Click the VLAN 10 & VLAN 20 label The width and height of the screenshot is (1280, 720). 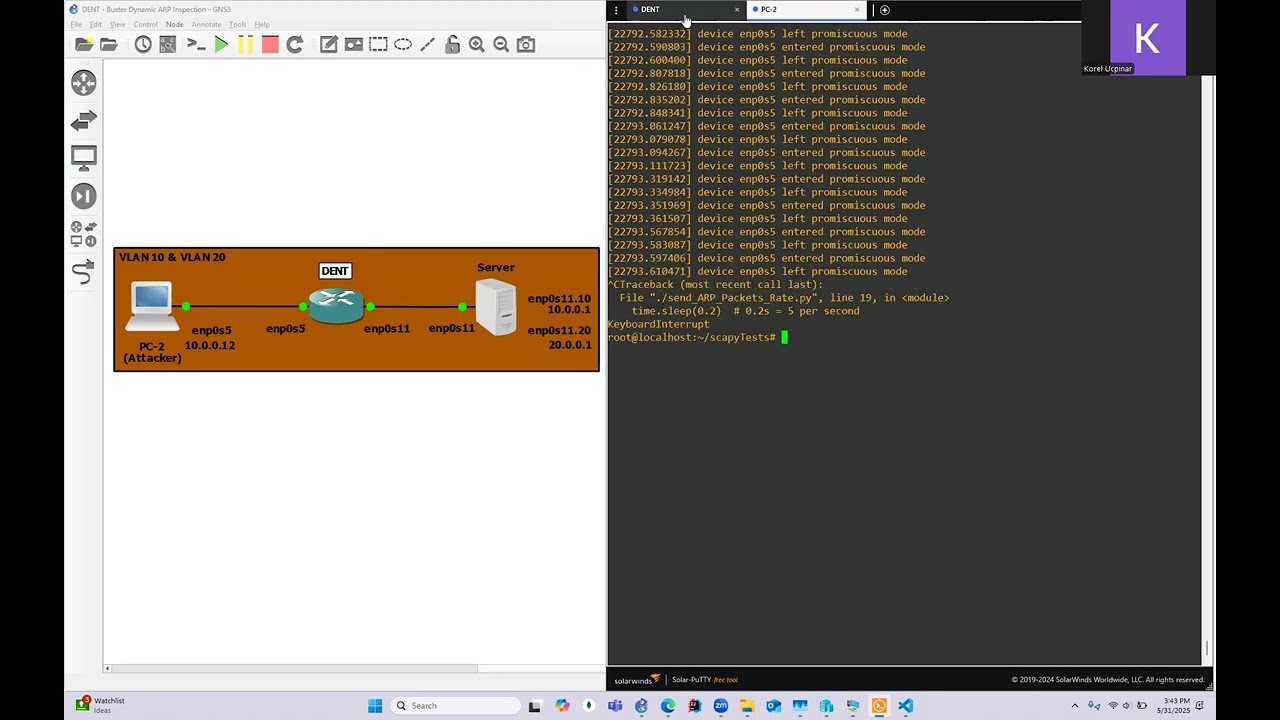click(x=172, y=257)
